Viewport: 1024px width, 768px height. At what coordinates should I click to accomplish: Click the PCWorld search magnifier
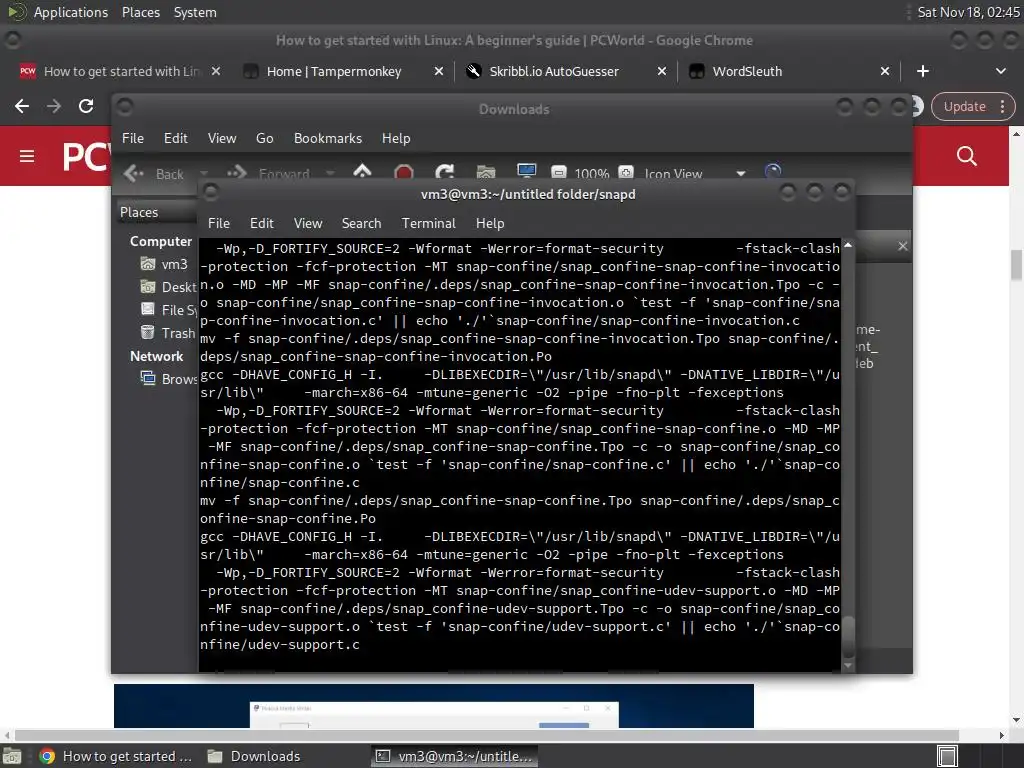967,156
